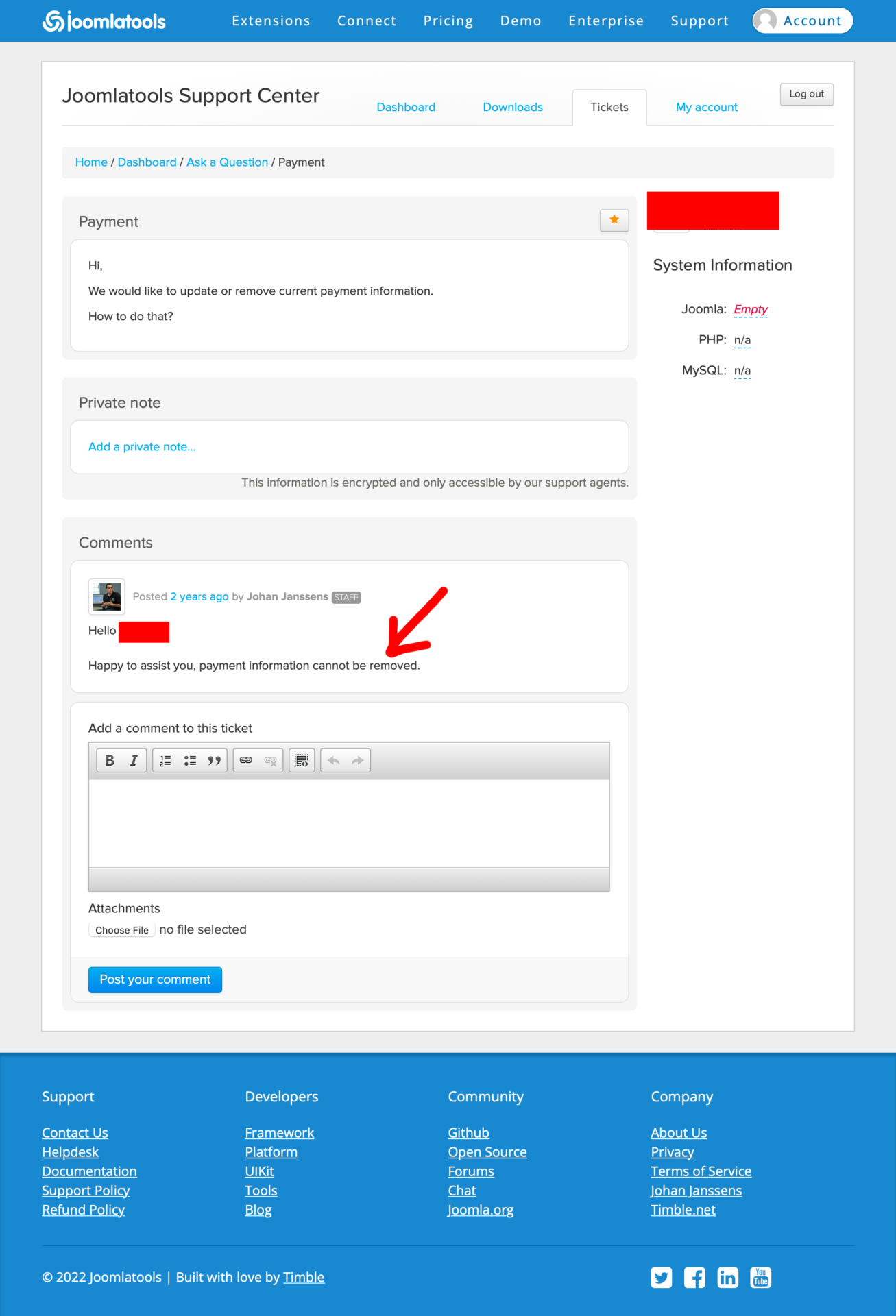
Task: Insert a blockquote
Action: click(215, 761)
